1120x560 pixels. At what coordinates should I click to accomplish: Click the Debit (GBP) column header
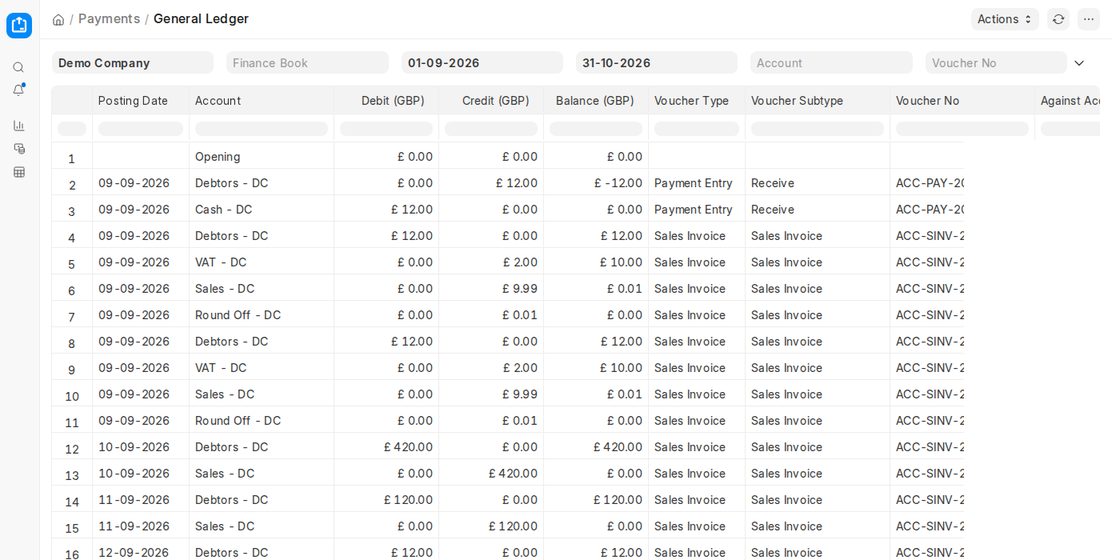tap(386, 101)
